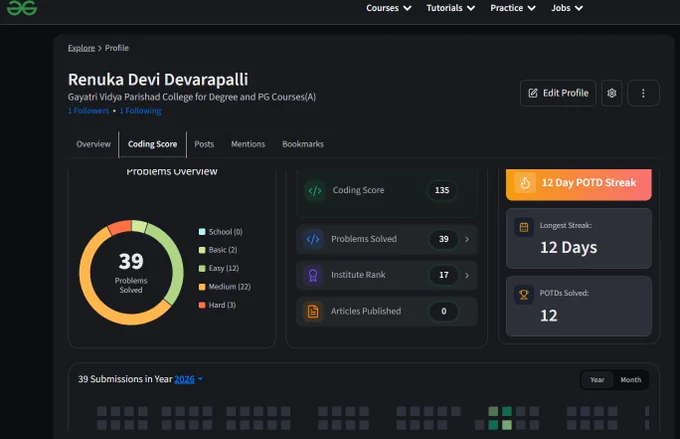Viewport: 680px width, 439px height.
Task: Click the 12 Day POTD Streak banner
Action: tap(579, 184)
